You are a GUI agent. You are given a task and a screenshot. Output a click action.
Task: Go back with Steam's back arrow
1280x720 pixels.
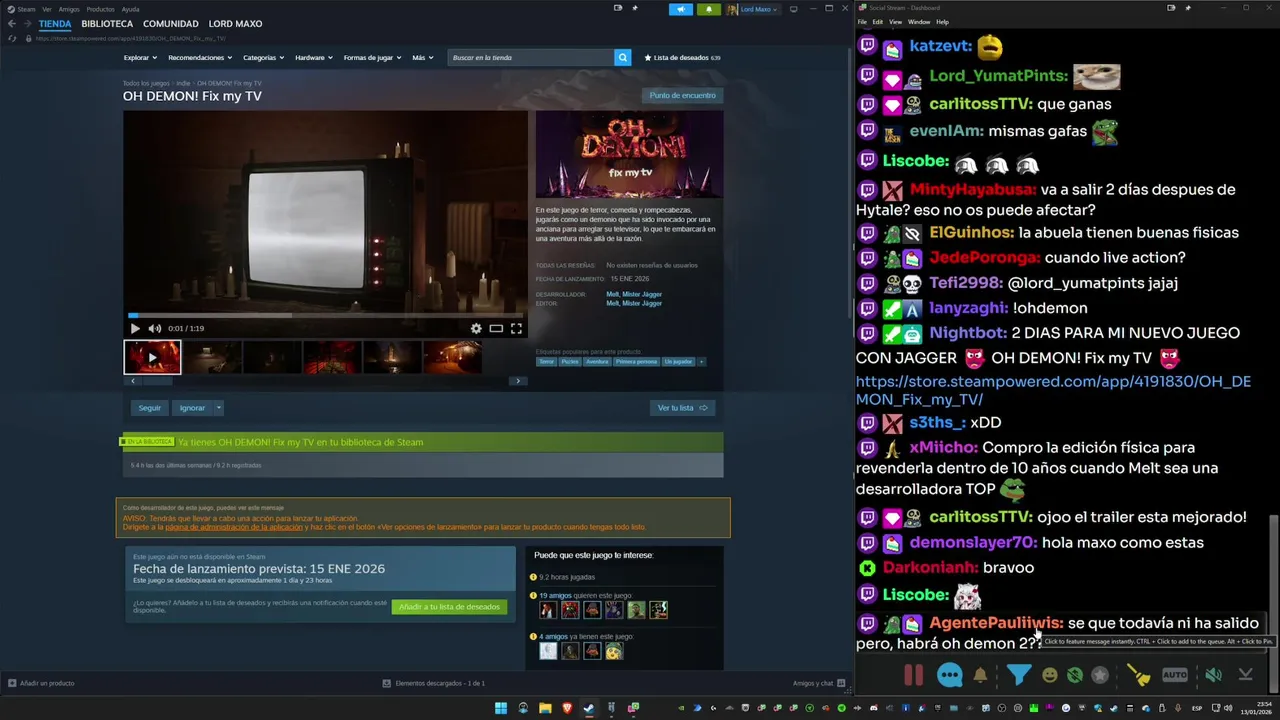click(12, 24)
